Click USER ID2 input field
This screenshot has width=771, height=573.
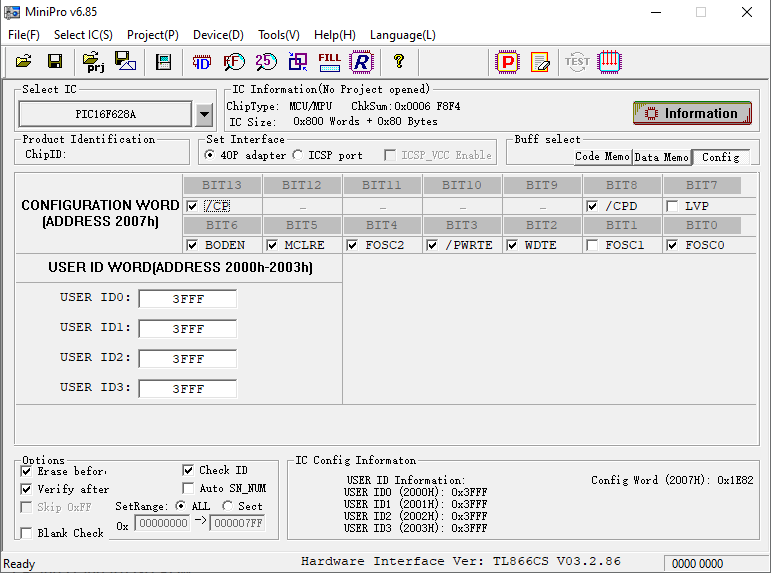(187, 359)
